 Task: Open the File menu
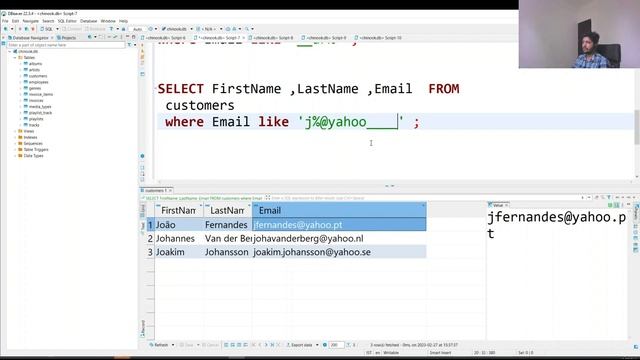point(5,21)
